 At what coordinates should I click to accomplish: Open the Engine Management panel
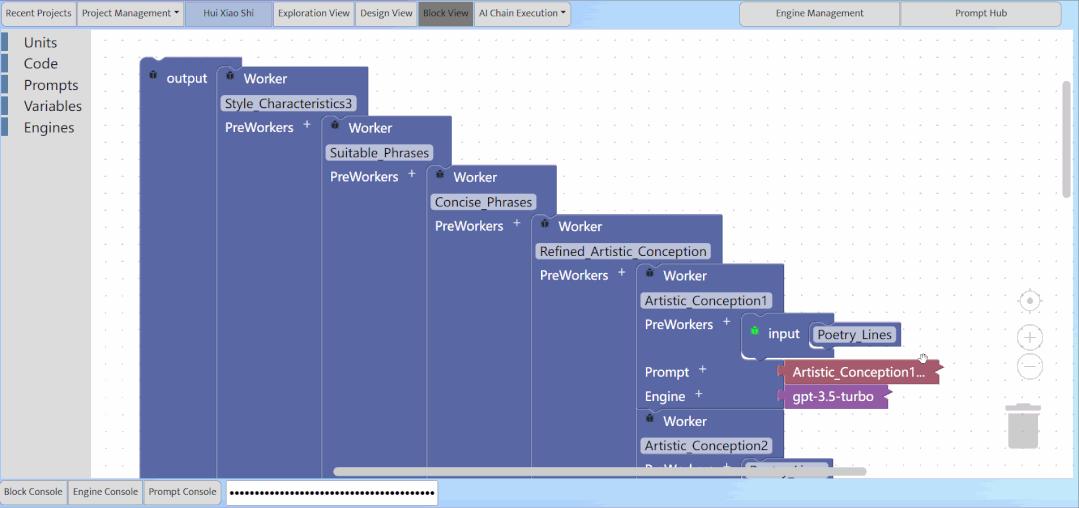[819, 14]
